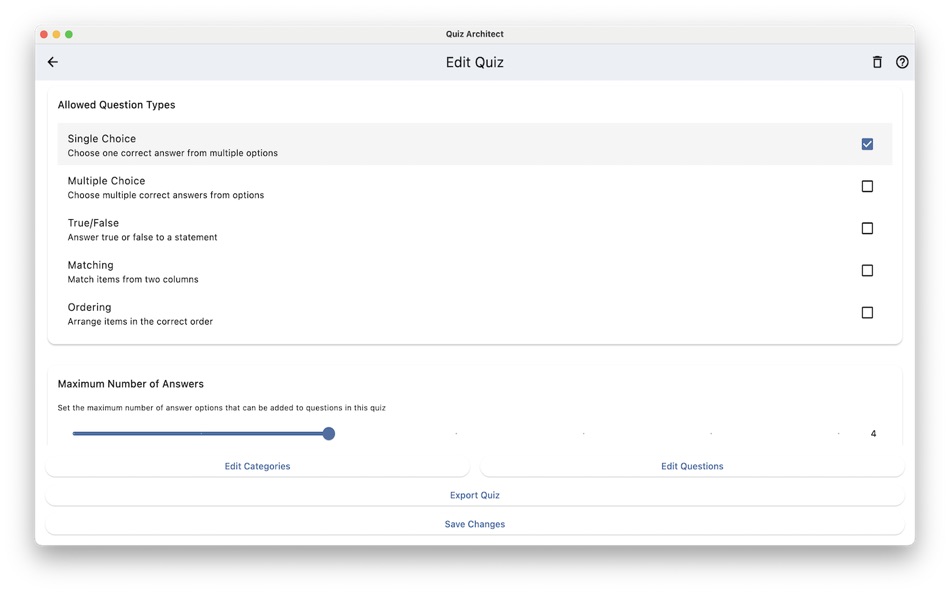Click 'Choose multiple correct answers from options' text
Image resolution: width=950 pixels, height=594 pixels.
[x=165, y=195]
